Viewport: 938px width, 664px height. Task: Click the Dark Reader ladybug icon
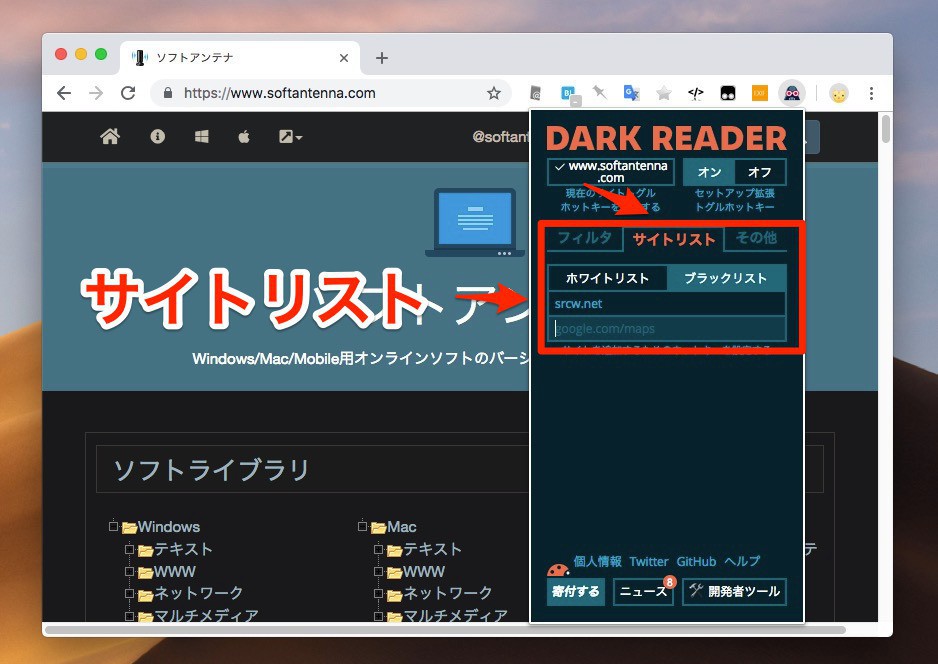(x=558, y=569)
